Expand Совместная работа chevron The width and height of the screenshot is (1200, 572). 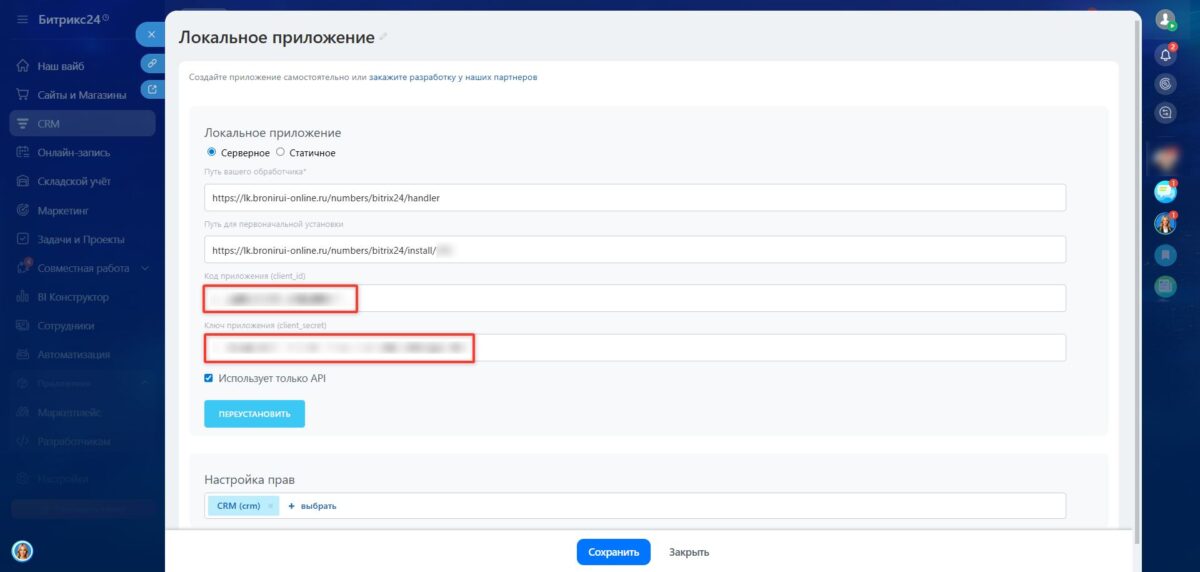click(x=145, y=268)
